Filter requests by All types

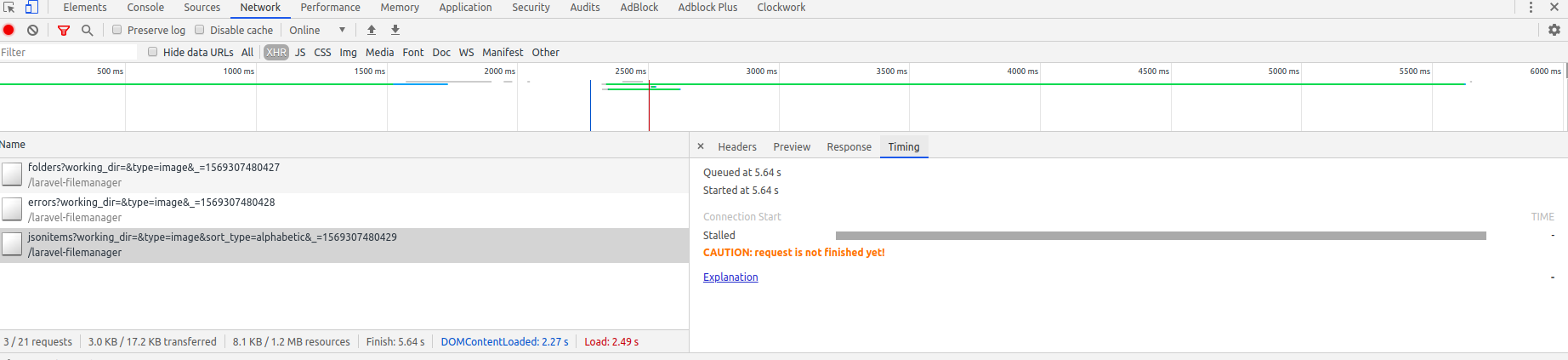[247, 52]
